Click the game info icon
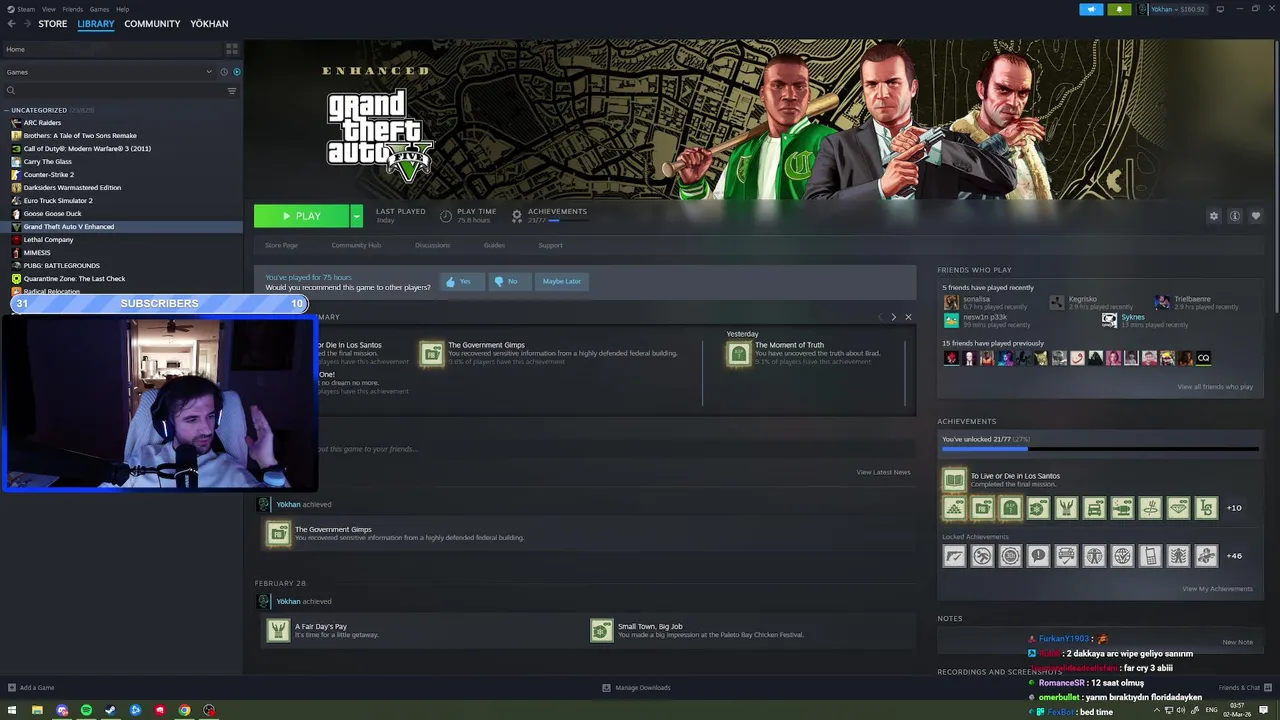 (1235, 216)
